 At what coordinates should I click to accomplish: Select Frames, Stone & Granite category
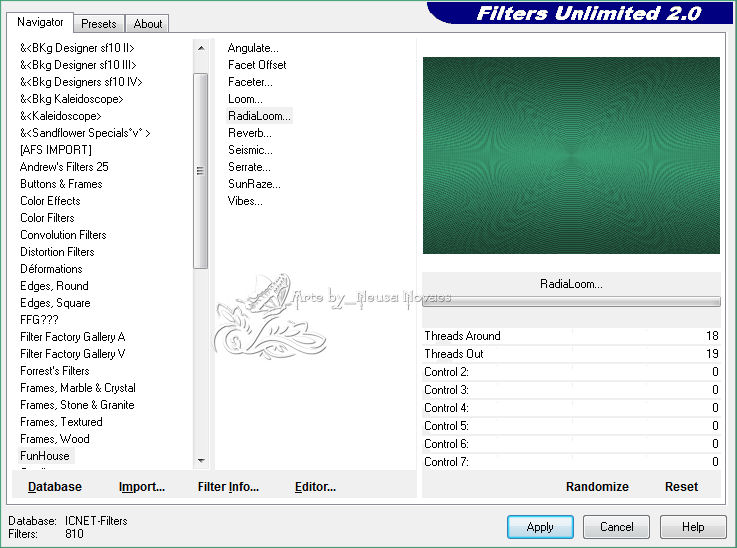(x=77, y=405)
